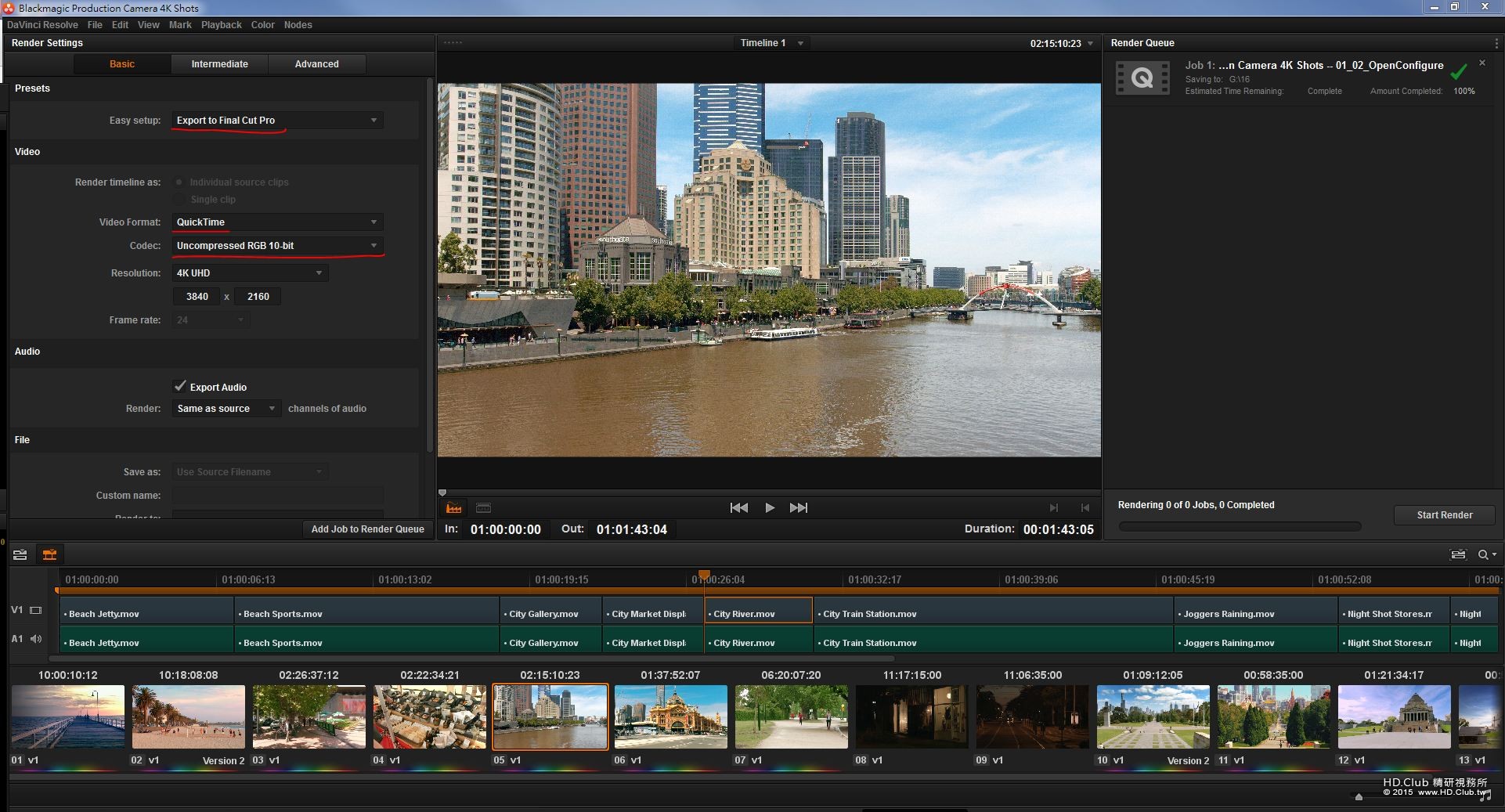Open the Playback menu

[221, 25]
